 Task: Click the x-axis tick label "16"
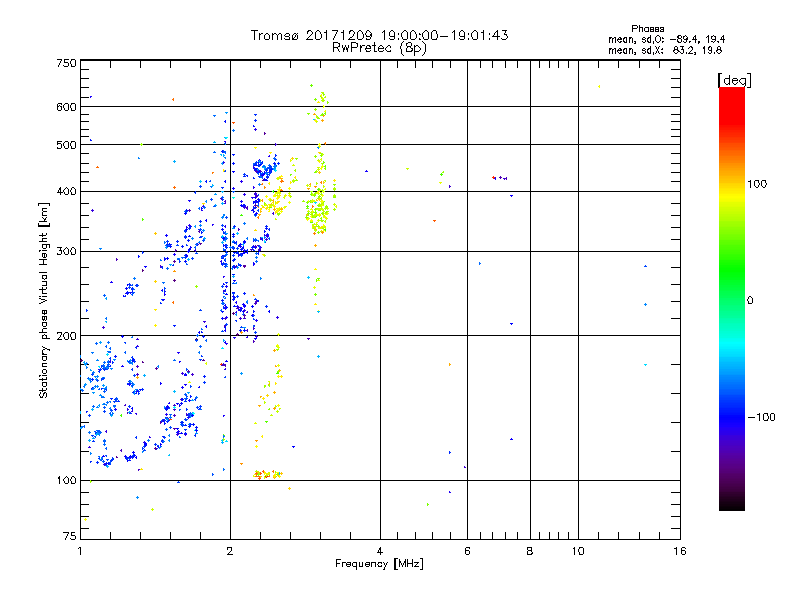click(680, 551)
